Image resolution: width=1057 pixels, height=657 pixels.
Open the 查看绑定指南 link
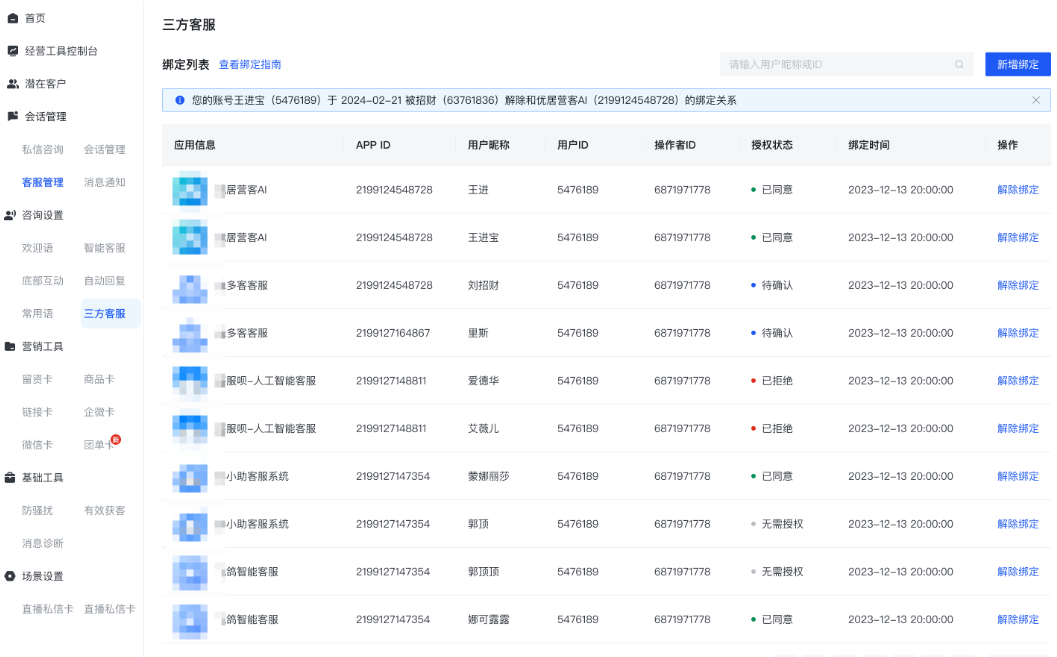pos(250,65)
